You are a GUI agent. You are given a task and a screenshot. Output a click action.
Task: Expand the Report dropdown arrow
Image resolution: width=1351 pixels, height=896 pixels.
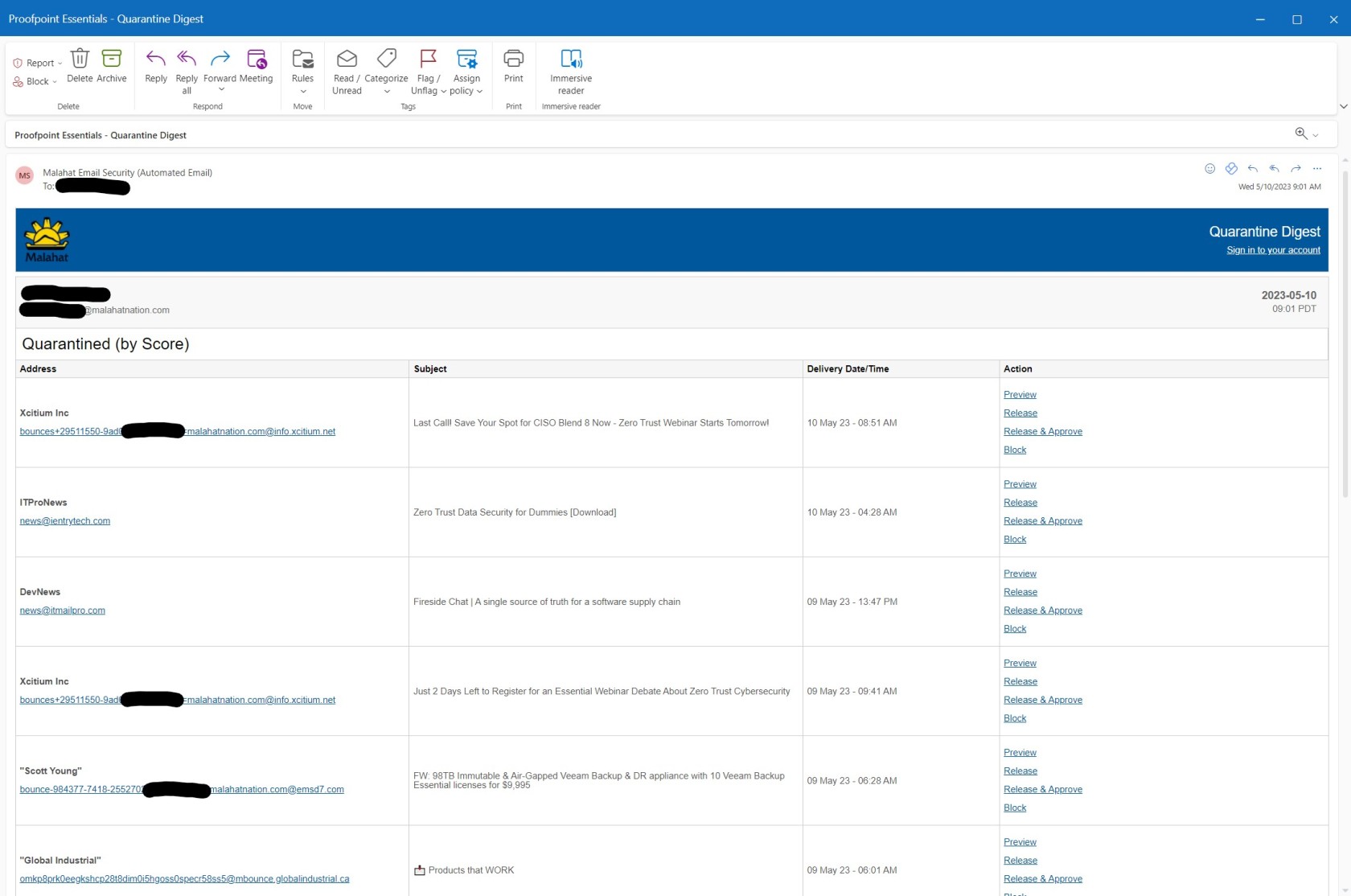pyautogui.click(x=60, y=64)
